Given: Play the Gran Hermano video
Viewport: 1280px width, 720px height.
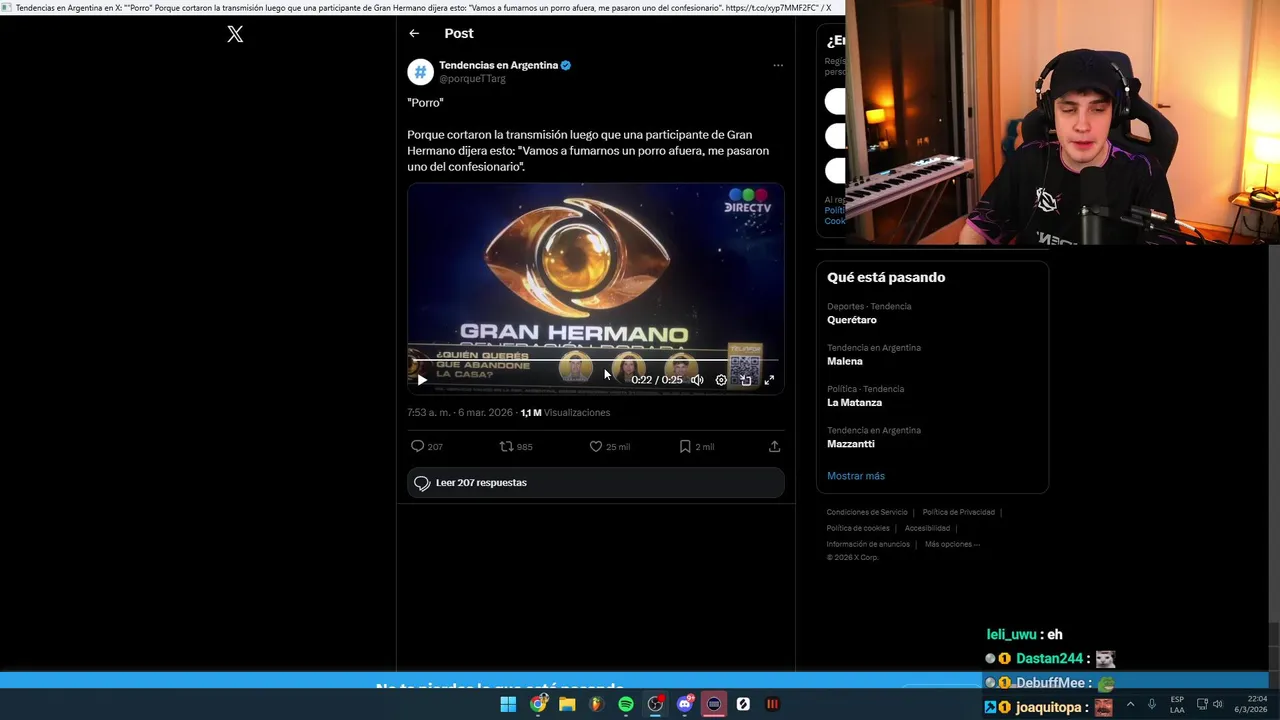Looking at the screenshot, I should 422,380.
